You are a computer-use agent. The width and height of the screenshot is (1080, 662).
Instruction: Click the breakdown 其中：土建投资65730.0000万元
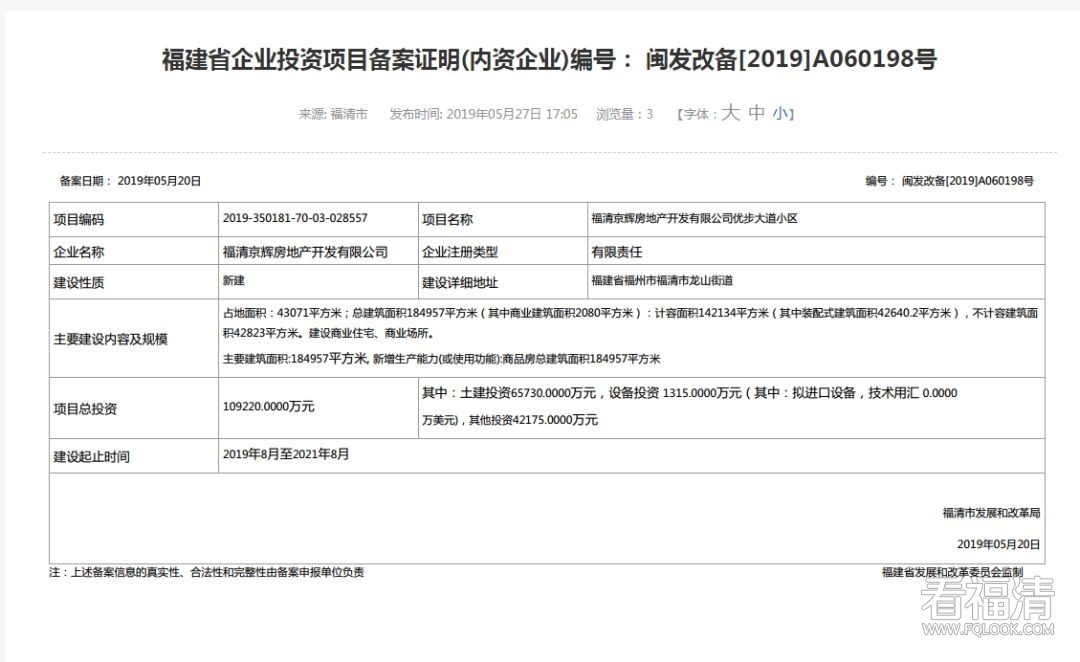point(509,393)
